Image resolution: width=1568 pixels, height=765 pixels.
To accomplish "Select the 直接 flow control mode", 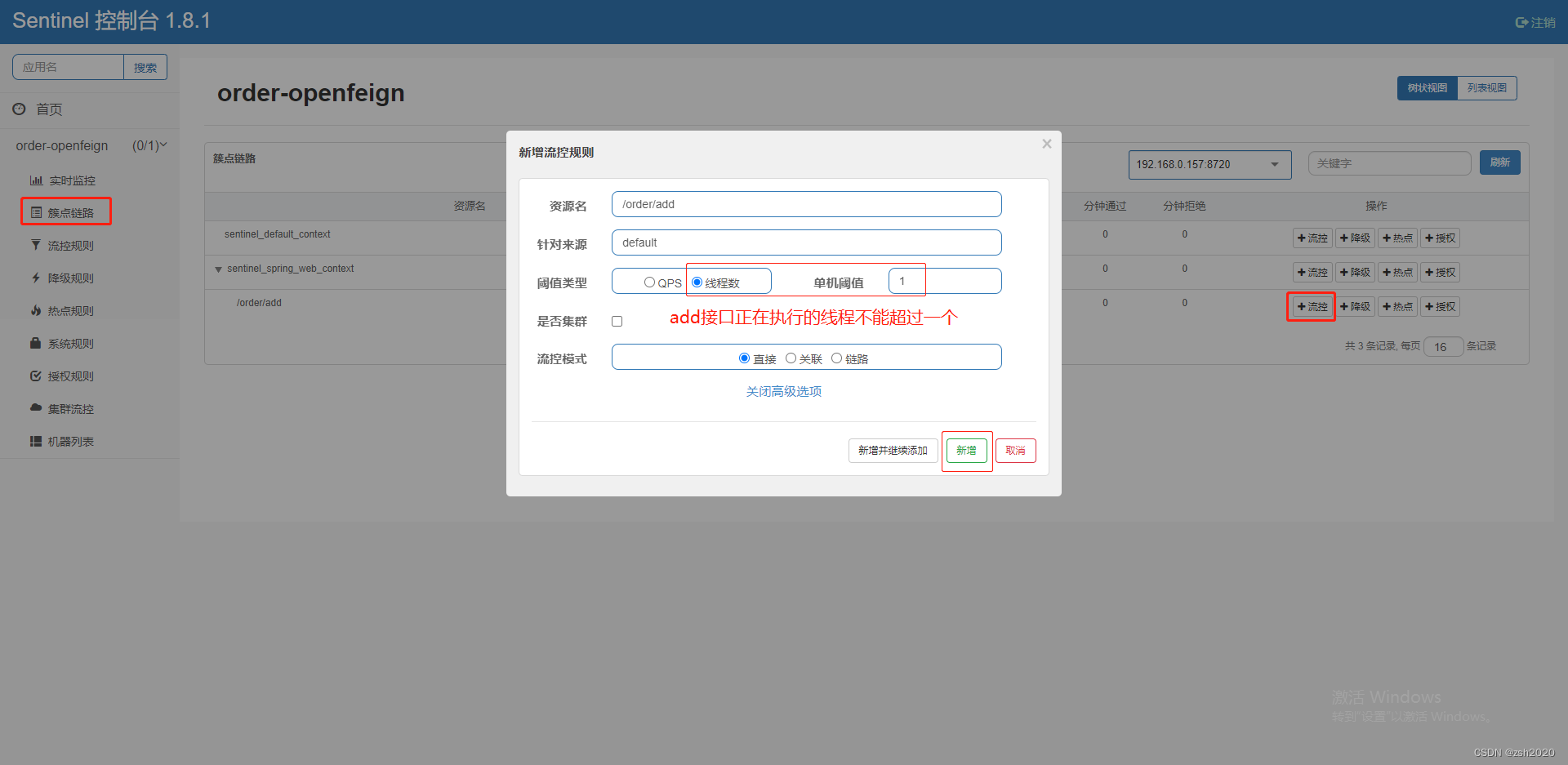I will (x=744, y=358).
